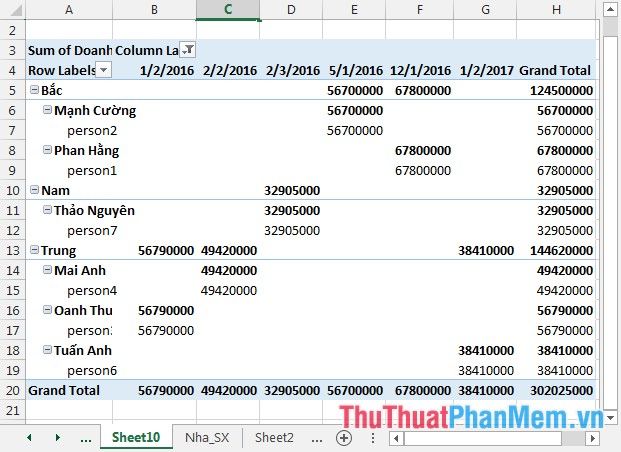Click the 'Sum of Doanh' cell
Viewport: 621px width, 452px height.
69,50
